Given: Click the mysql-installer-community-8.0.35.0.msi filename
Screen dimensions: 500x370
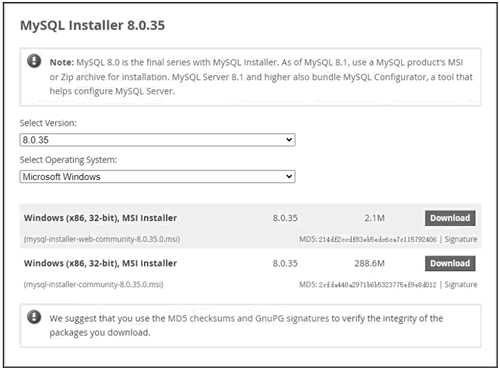Looking at the screenshot, I should (93, 284).
